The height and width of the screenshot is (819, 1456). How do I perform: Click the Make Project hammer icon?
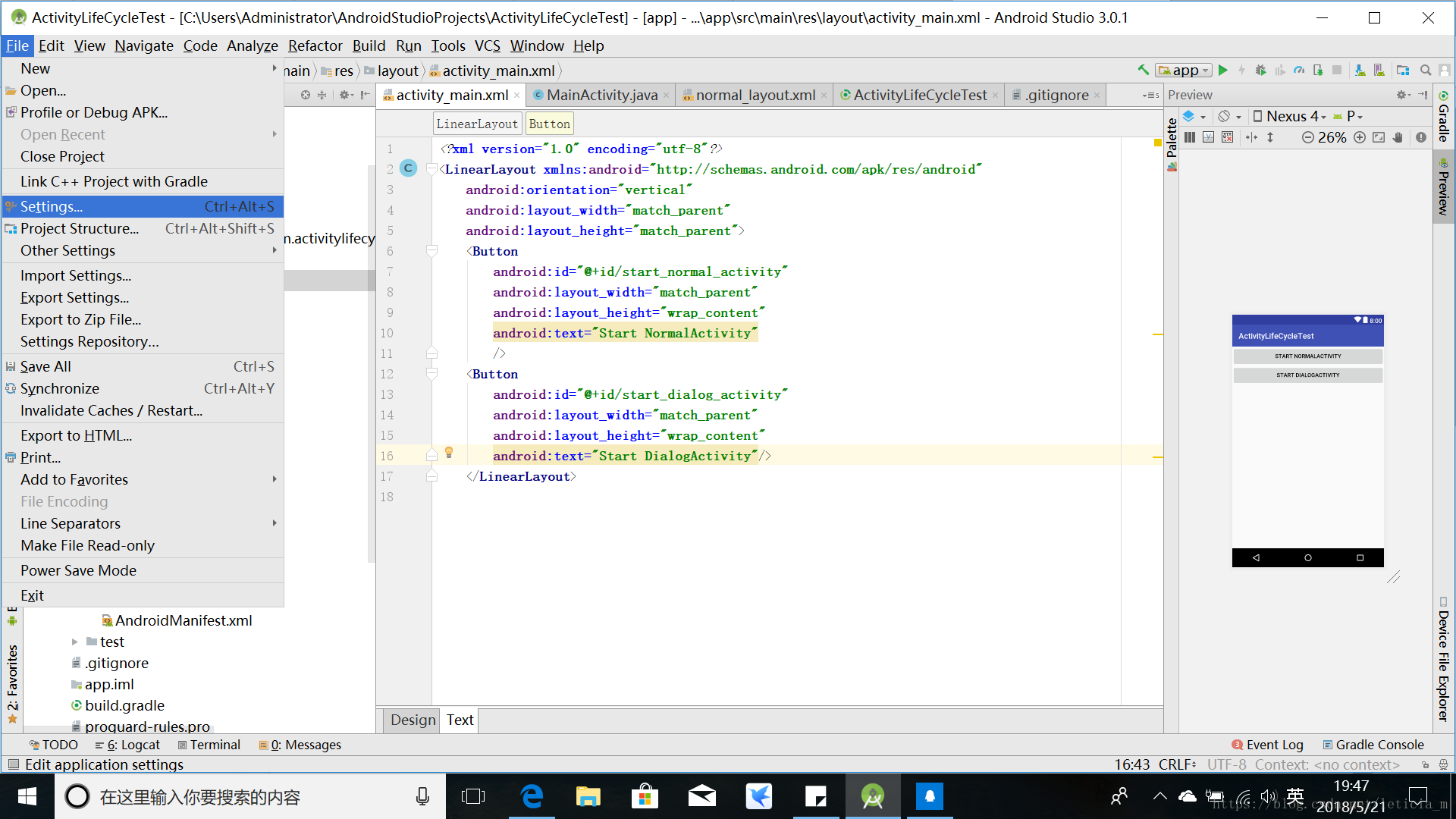point(1143,70)
